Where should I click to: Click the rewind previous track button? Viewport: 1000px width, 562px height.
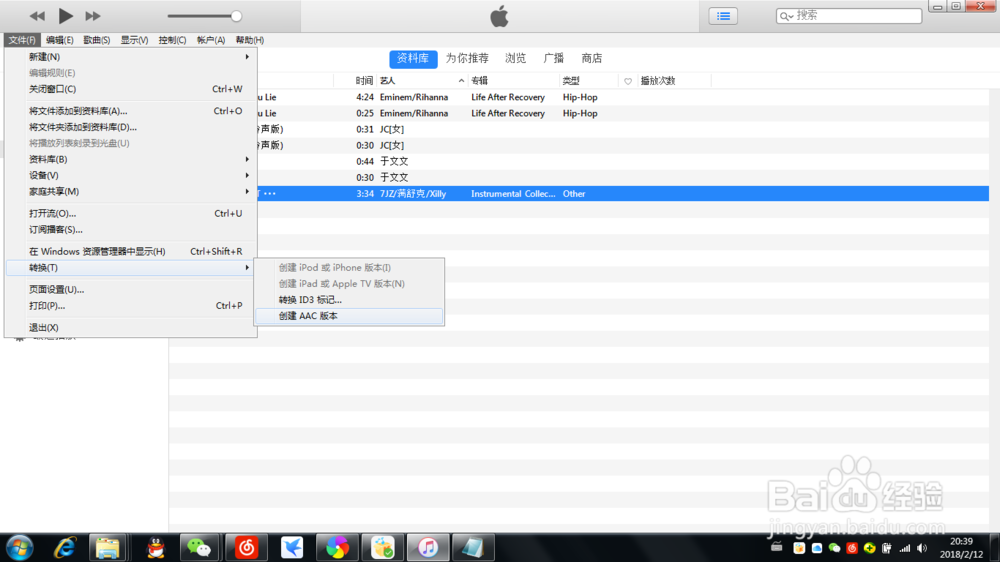tap(37, 16)
